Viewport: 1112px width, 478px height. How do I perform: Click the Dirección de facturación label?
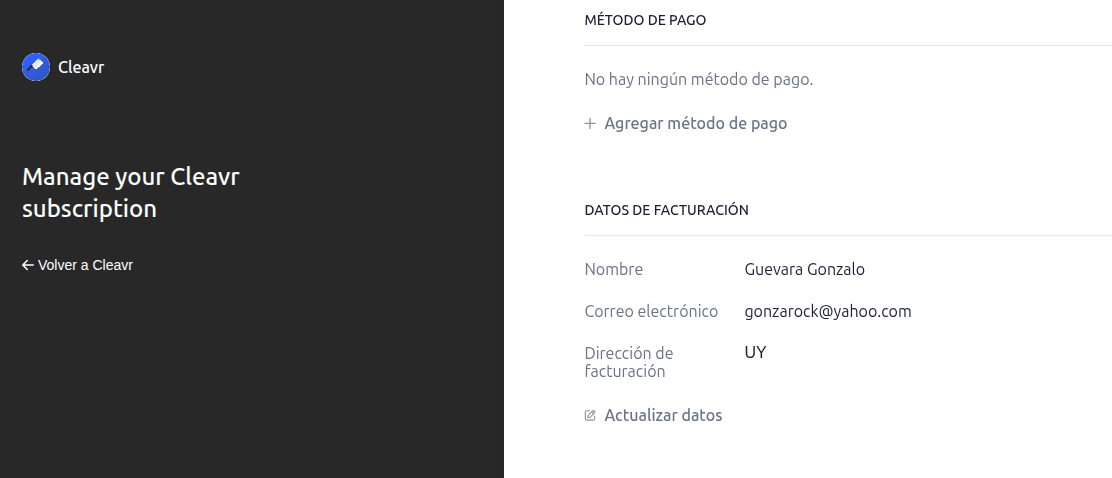(629, 362)
